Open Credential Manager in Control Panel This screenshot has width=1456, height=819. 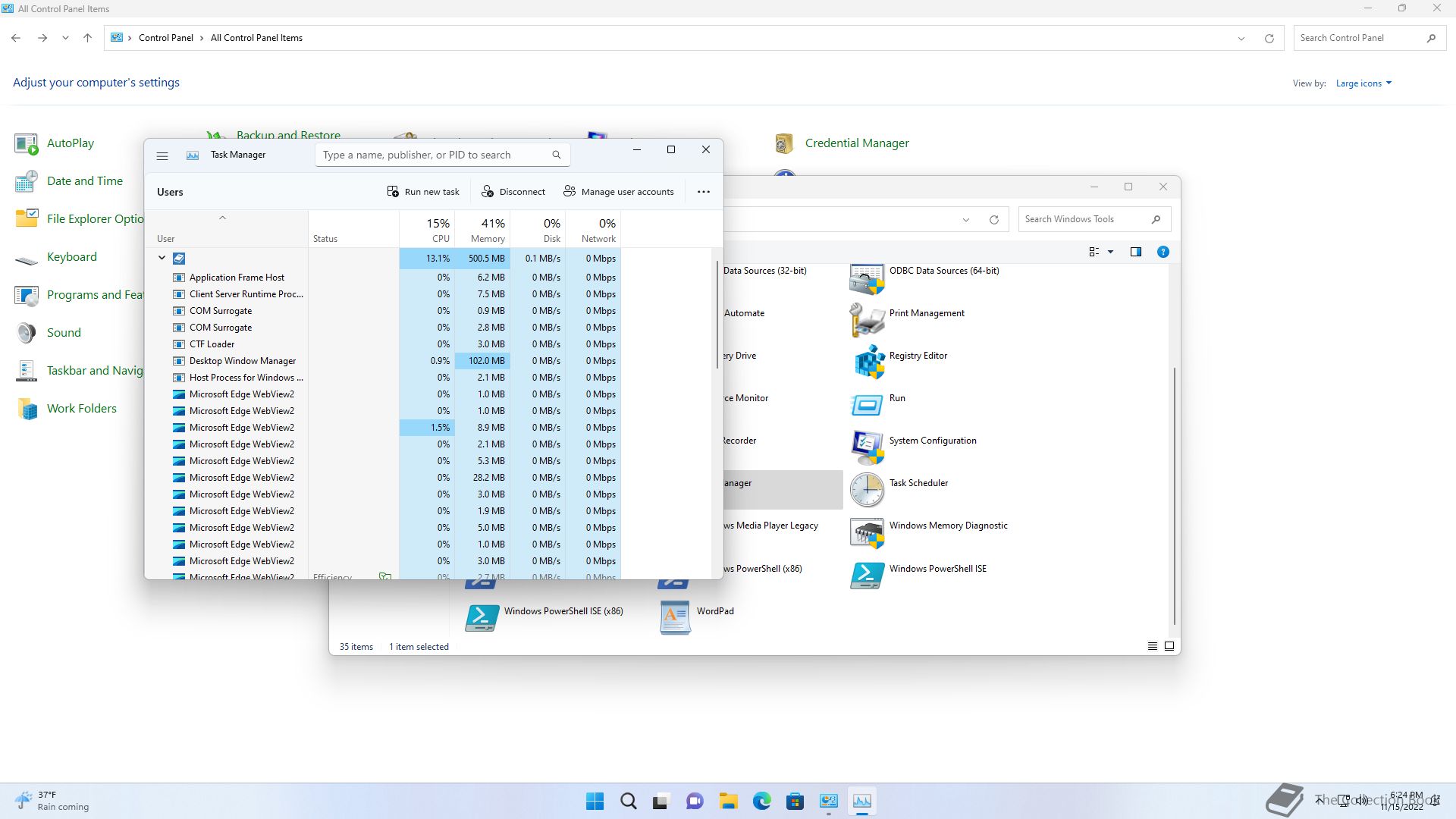pyautogui.click(x=842, y=143)
